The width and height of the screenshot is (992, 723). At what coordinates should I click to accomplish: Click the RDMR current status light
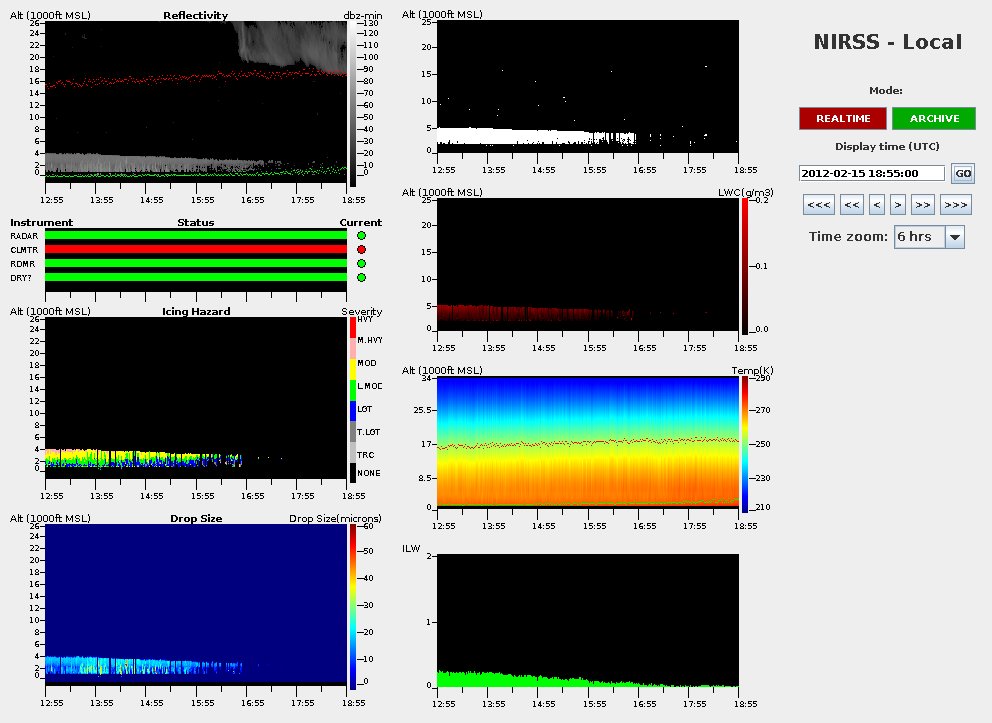(x=361, y=263)
